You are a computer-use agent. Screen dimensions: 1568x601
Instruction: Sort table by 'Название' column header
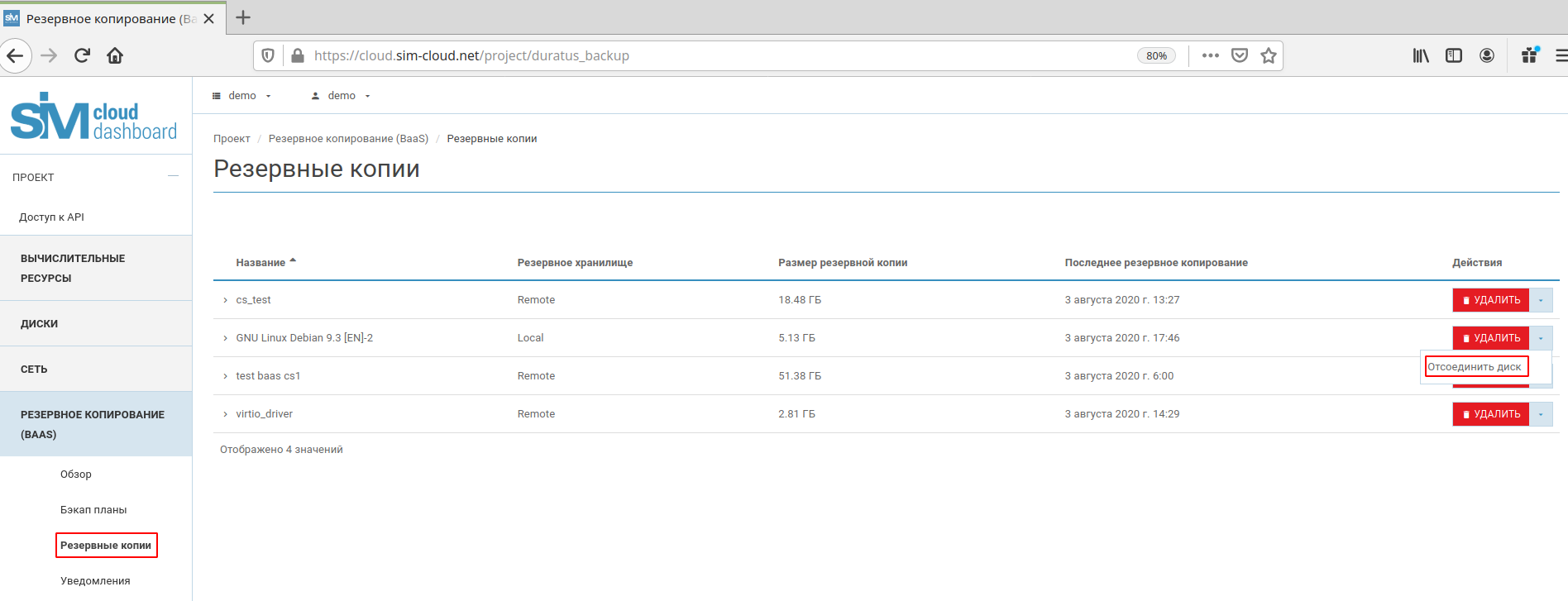click(x=261, y=263)
